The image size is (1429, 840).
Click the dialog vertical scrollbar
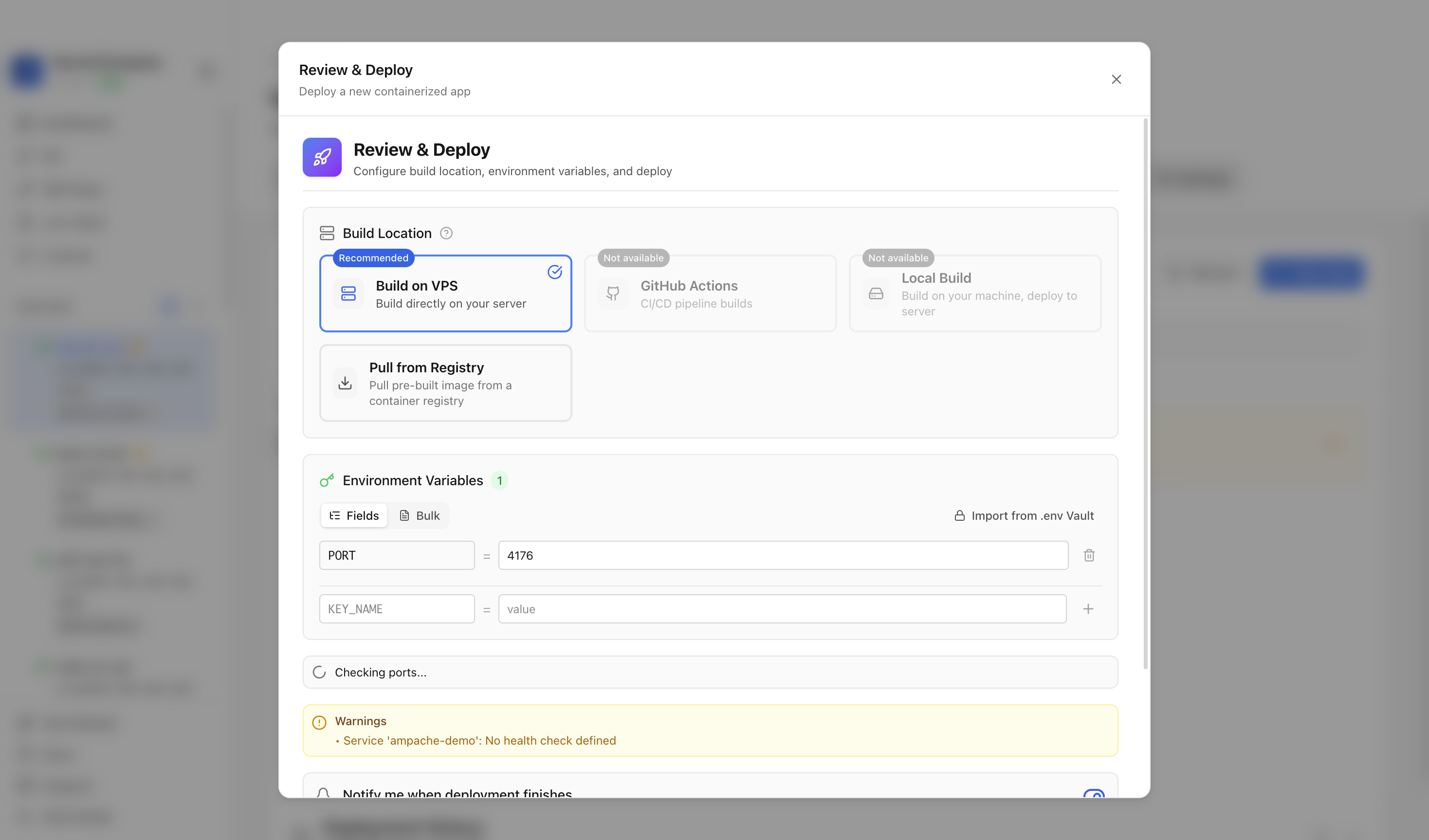point(1145,394)
